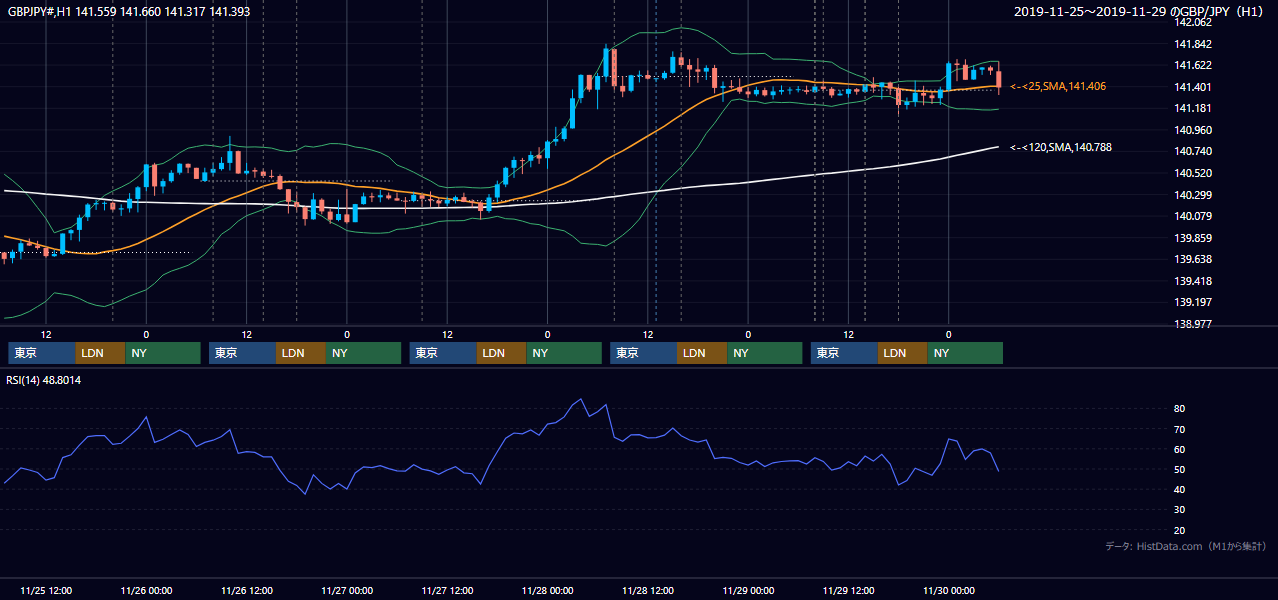This screenshot has height=600, width=1278.
Task: Click the 141.181 price axis label
Action: 1193,109
